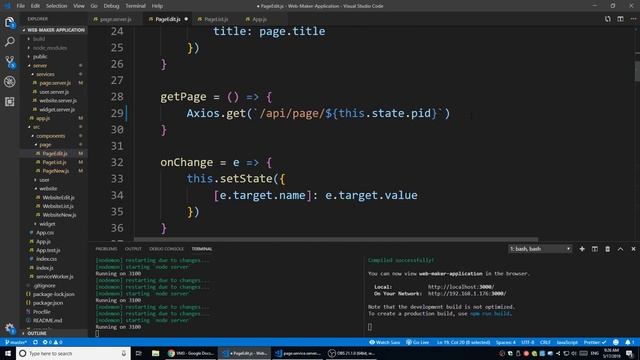Open the Debug view in activity bar

(x=9, y=81)
